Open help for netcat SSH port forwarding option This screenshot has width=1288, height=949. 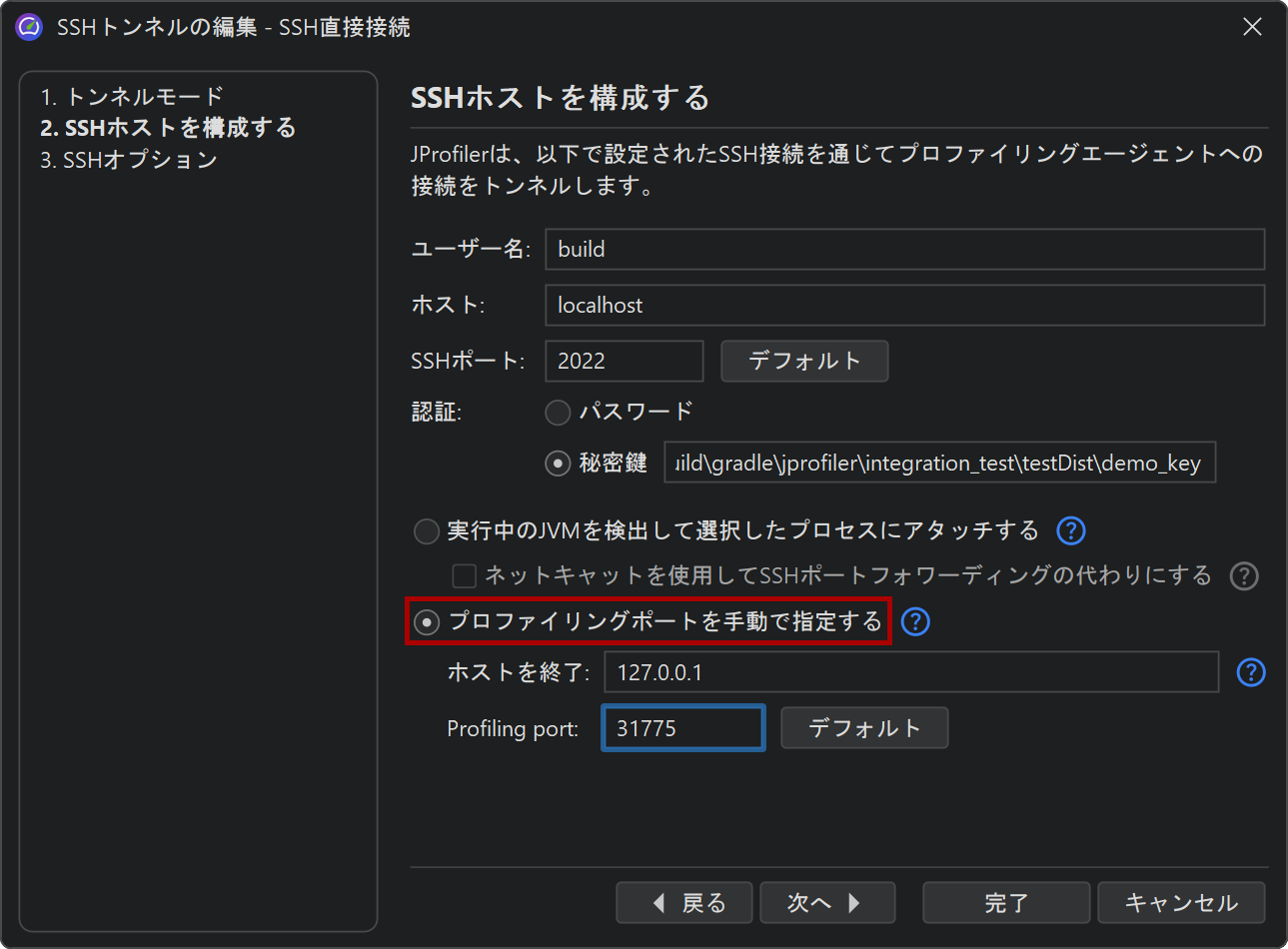pyautogui.click(x=1244, y=575)
